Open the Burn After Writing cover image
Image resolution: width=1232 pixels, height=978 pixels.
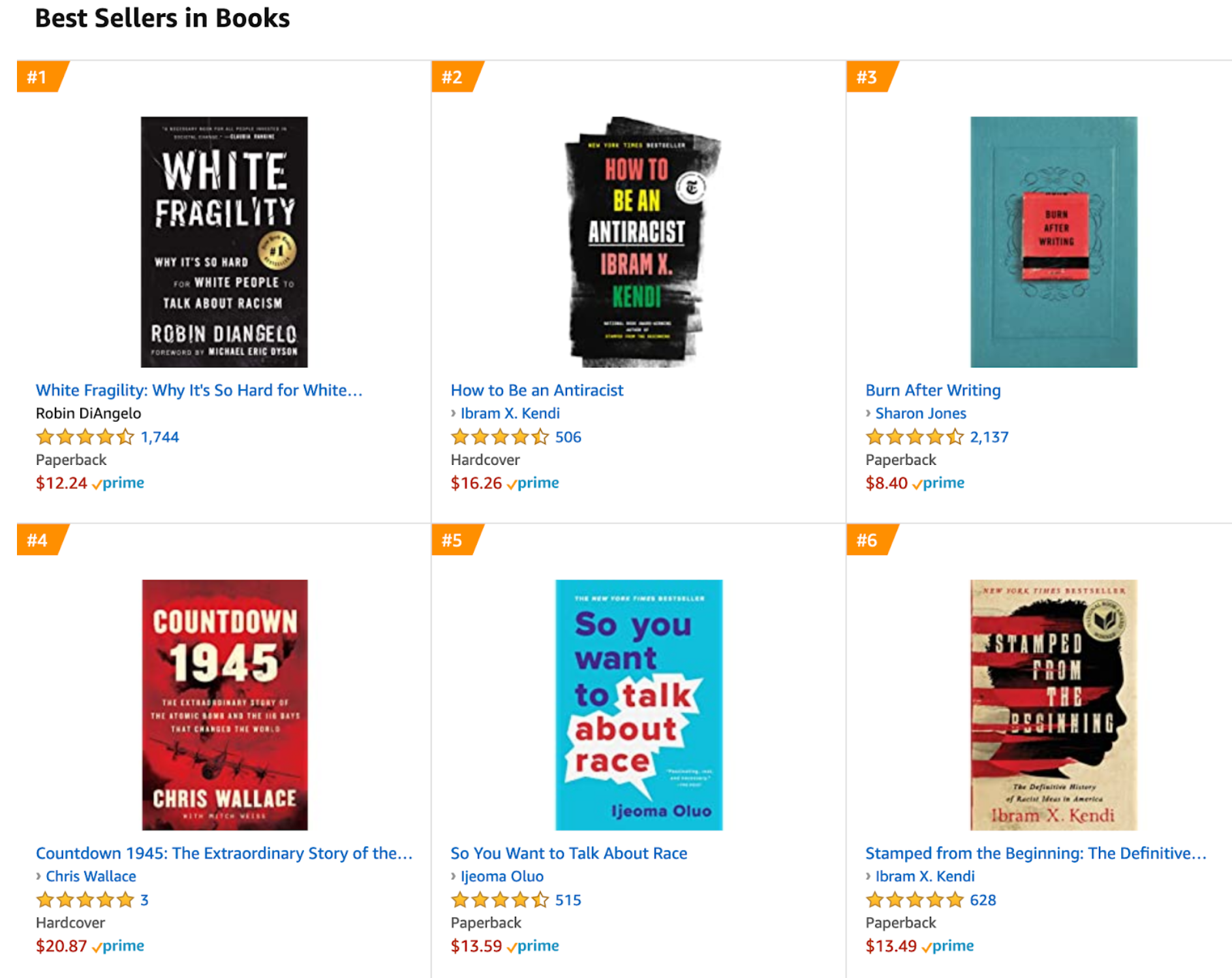(1053, 242)
